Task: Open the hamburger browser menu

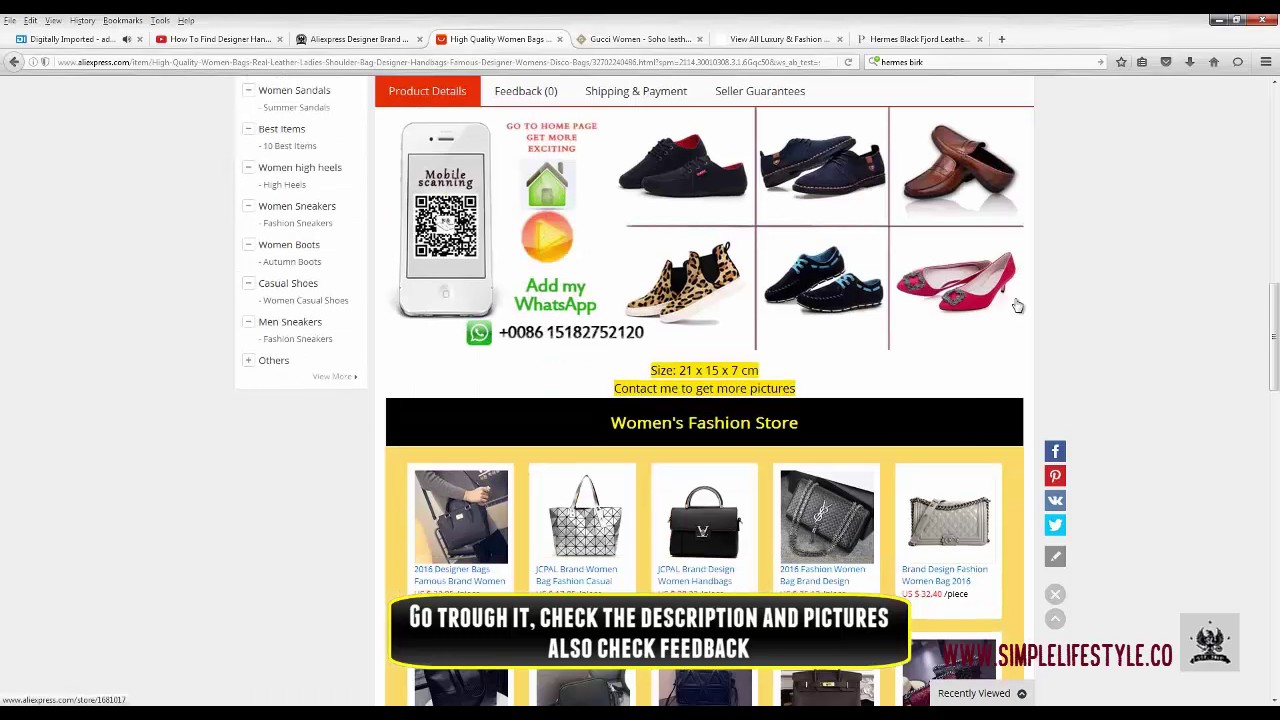Action: click(1266, 62)
